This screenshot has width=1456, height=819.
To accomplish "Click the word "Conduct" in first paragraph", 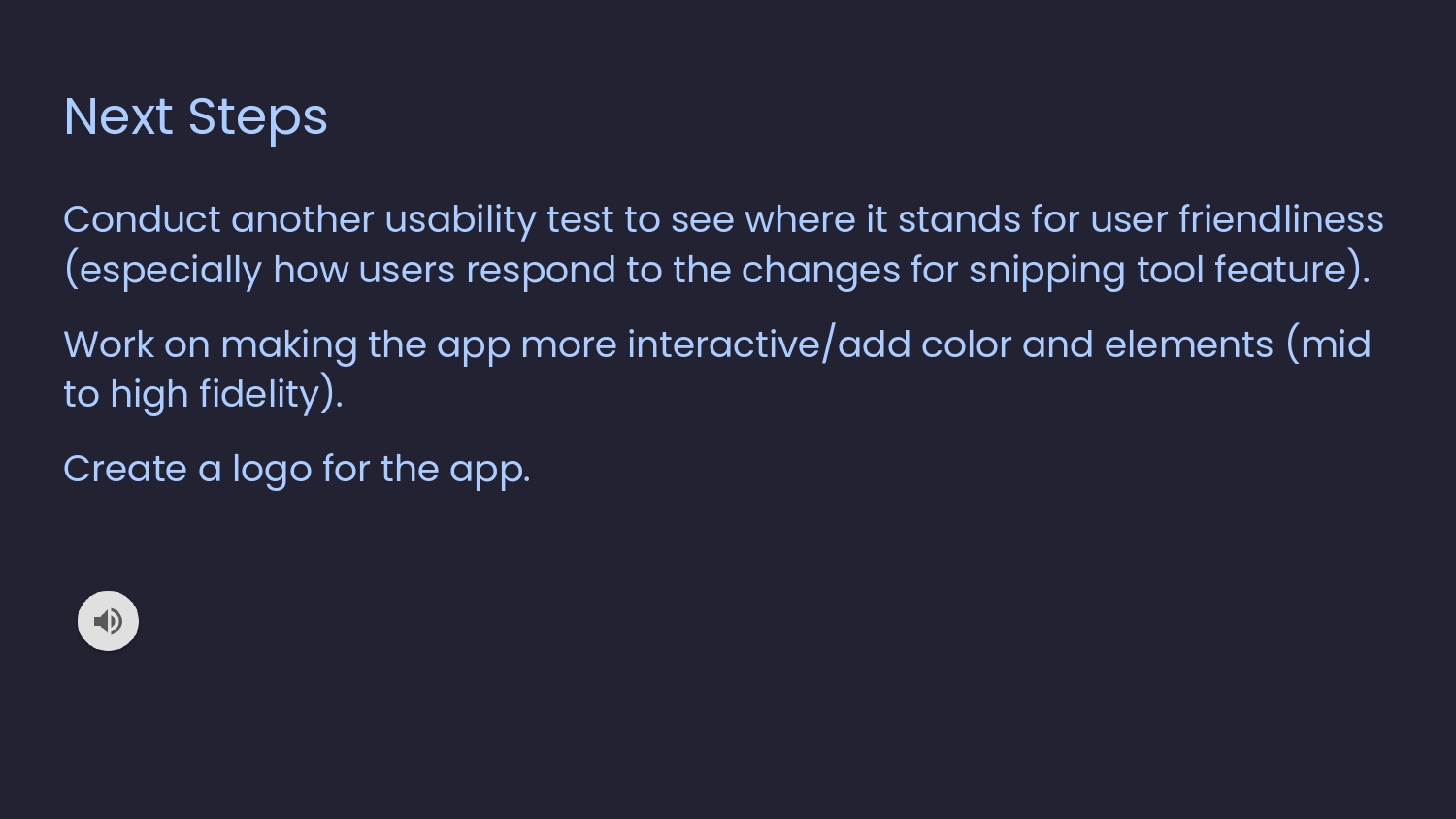I will coord(142,220).
